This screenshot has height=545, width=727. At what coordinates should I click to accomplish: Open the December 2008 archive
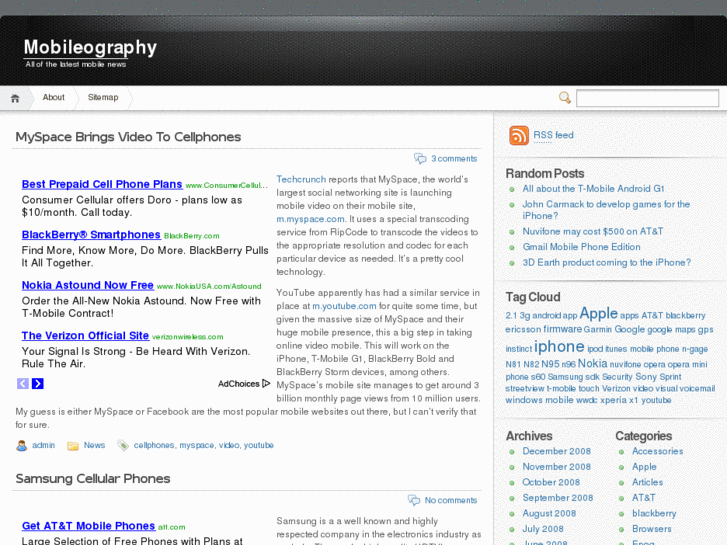(x=556, y=451)
